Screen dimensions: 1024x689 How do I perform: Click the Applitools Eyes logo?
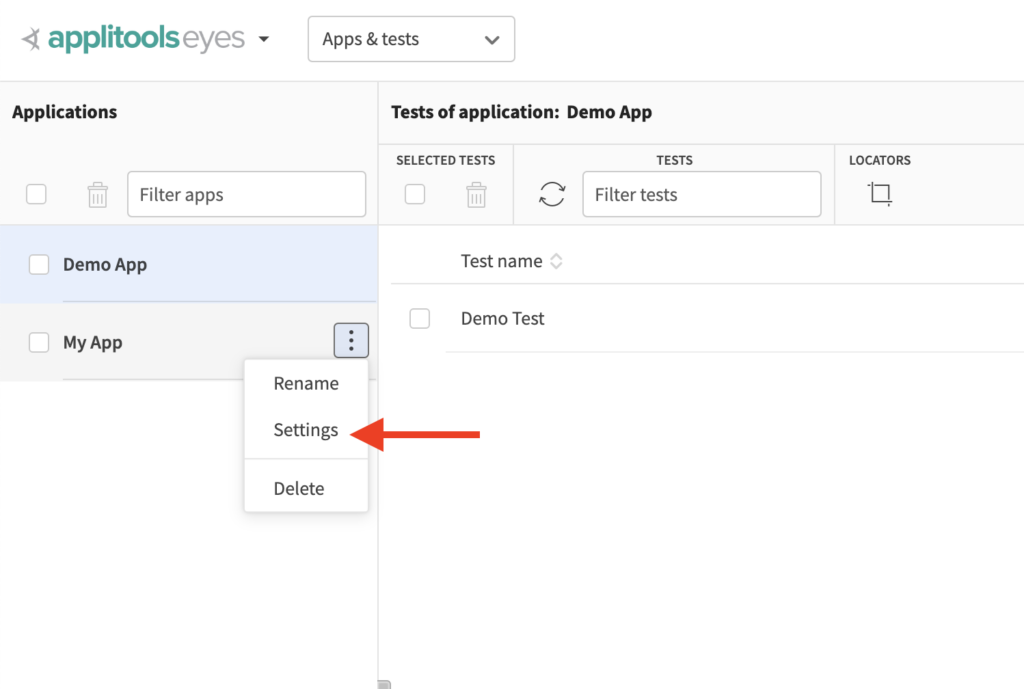[133, 39]
